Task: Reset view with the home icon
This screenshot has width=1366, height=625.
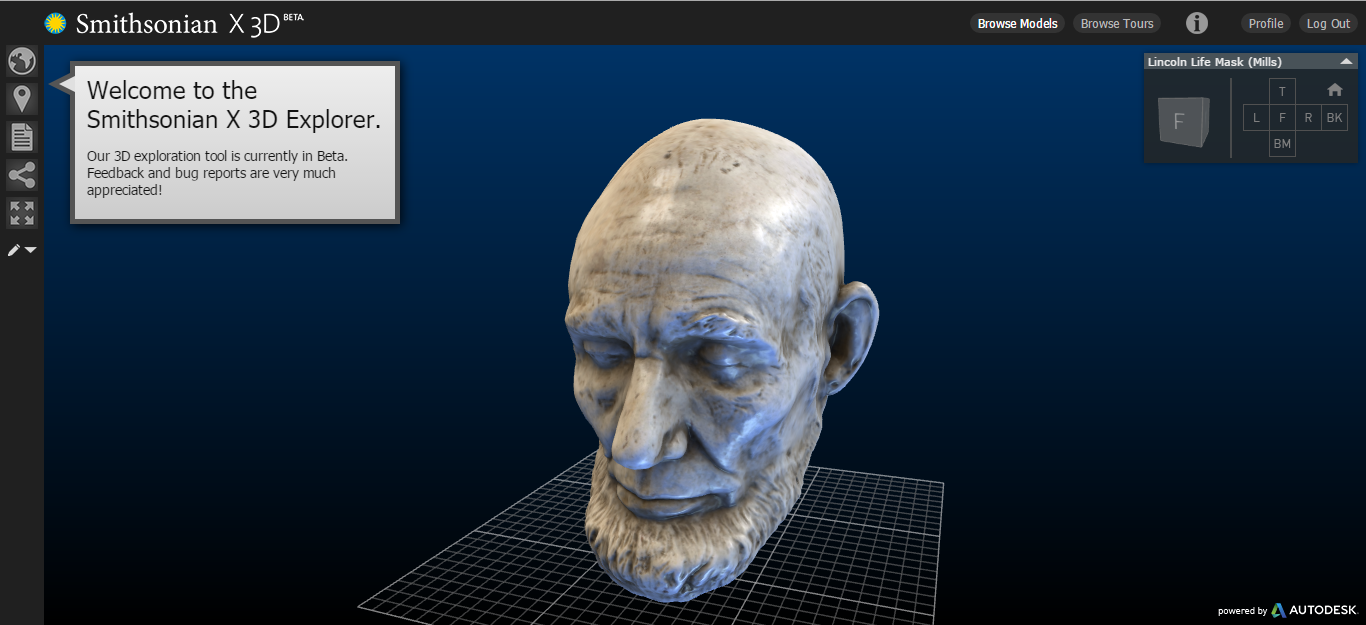Action: click(x=1335, y=90)
